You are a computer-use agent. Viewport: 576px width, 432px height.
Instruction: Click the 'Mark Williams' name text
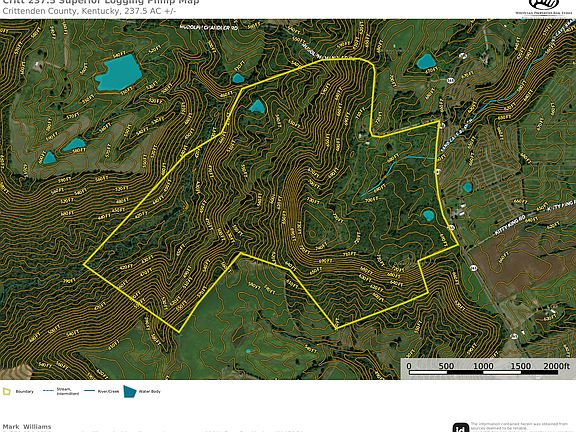26,427
